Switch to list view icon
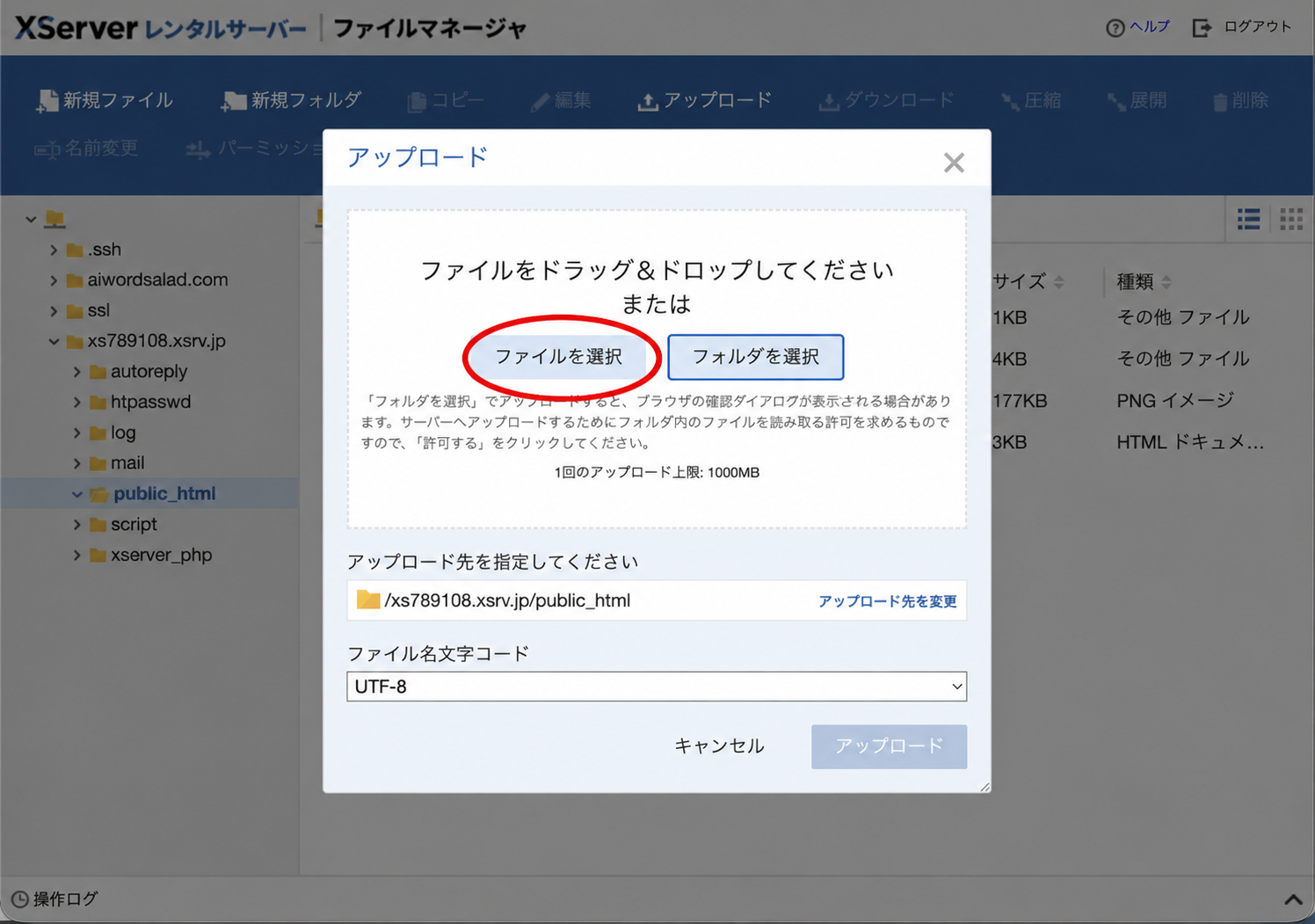The width and height of the screenshot is (1315, 924). (x=1248, y=219)
